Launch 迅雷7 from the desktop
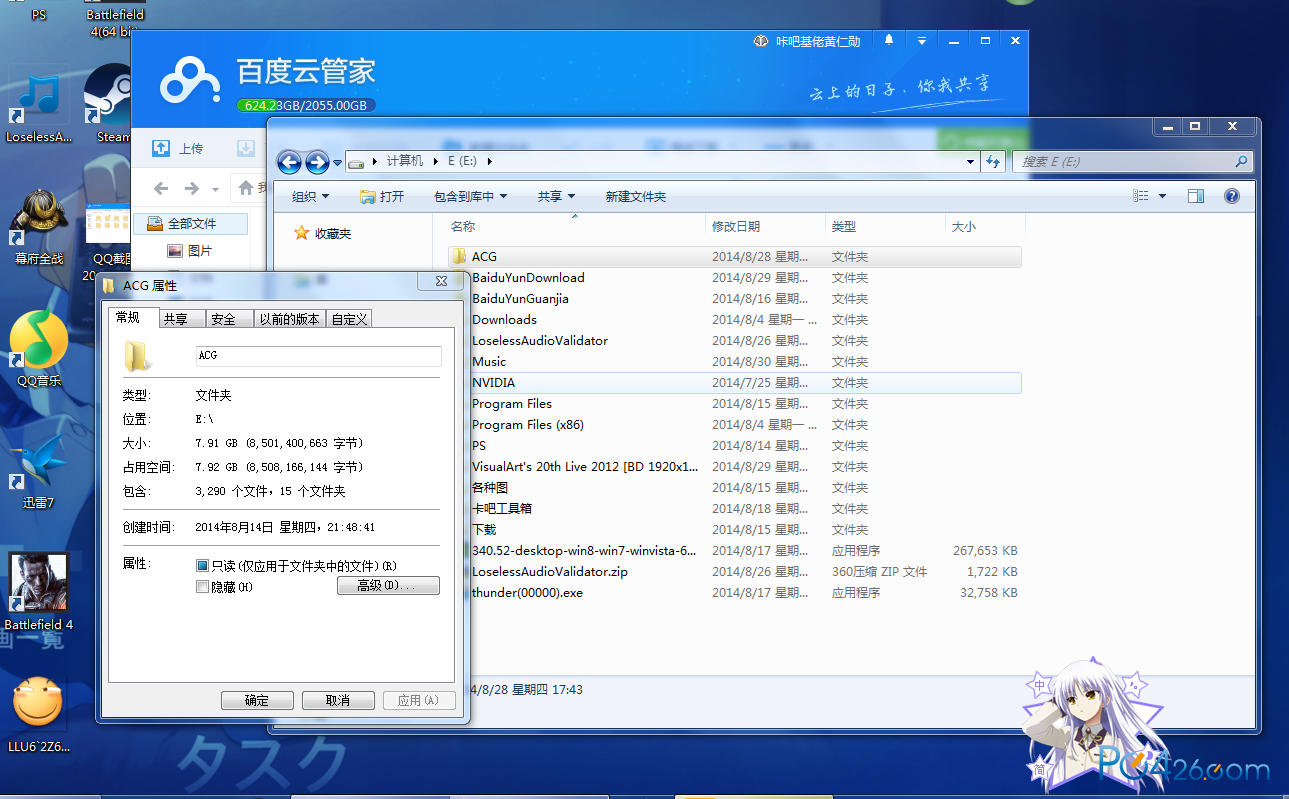Image resolution: width=1289 pixels, height=799 pixels. (x=39, y=470)
